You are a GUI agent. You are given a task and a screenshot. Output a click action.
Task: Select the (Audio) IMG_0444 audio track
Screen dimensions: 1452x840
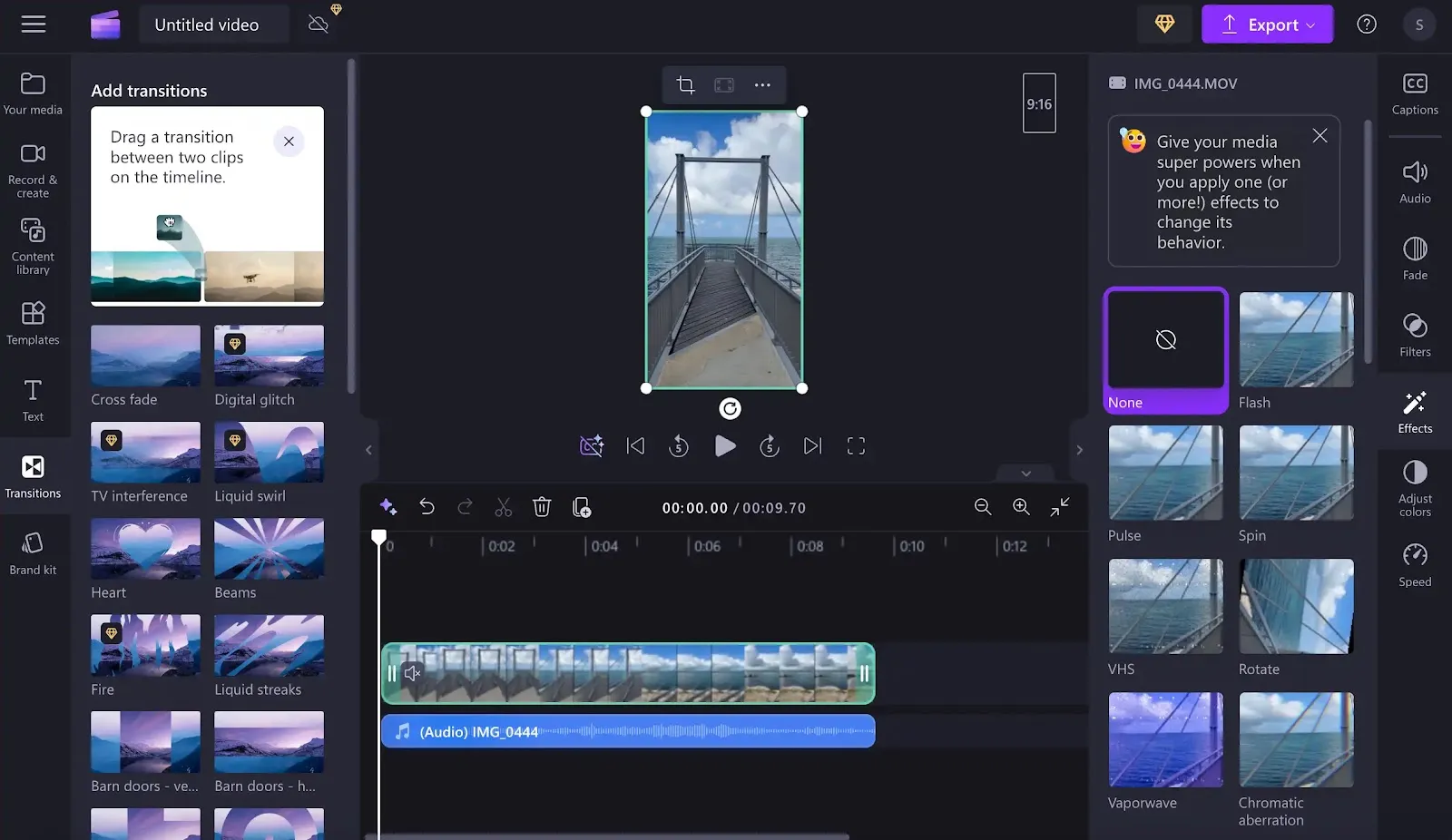[628, 731]
